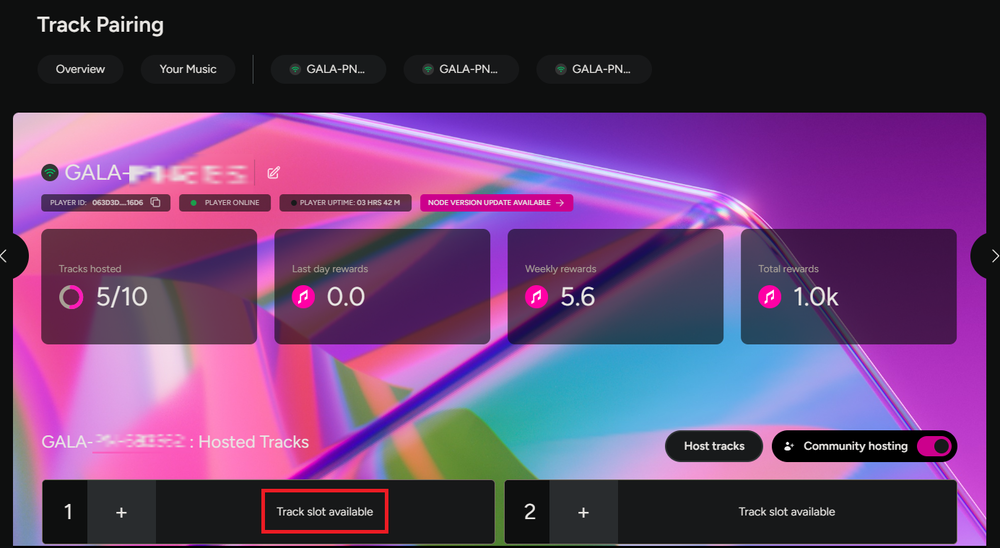Click the Track Pairing page heading
Screen dimensions: 1000x548
100,25
